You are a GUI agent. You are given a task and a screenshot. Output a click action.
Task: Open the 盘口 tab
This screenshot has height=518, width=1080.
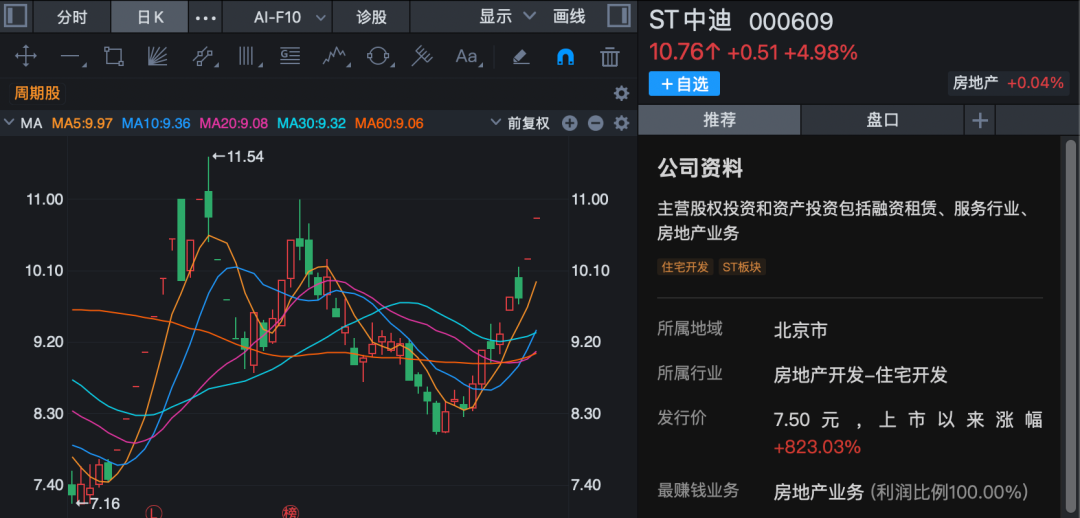(882, 120)
